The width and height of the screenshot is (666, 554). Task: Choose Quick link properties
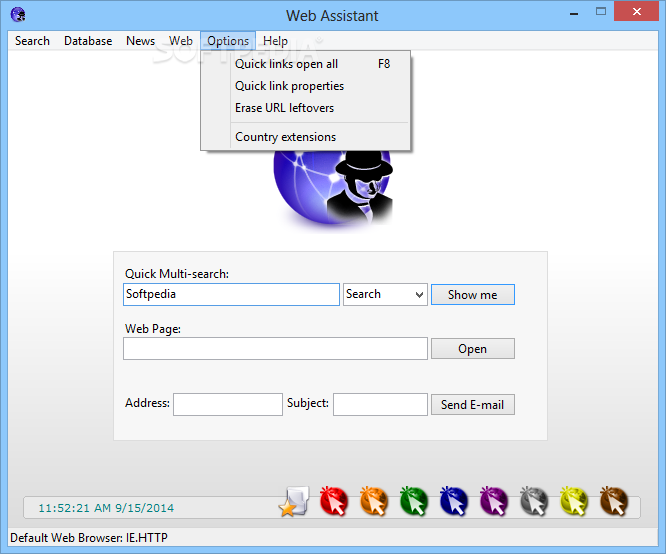(x=306, y=86)
